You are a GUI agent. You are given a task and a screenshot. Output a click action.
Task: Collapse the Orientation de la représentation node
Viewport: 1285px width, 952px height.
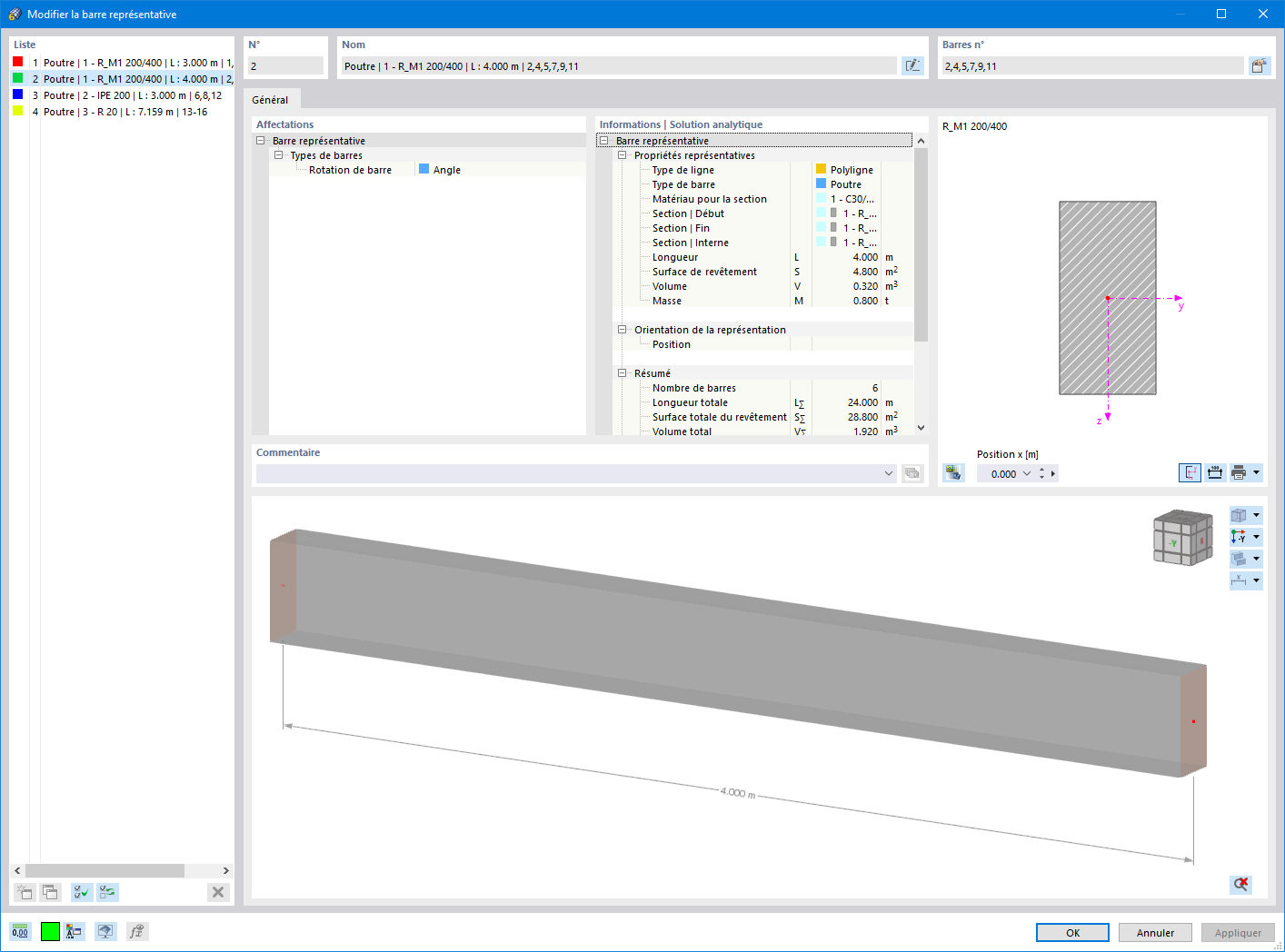[623, 330]
